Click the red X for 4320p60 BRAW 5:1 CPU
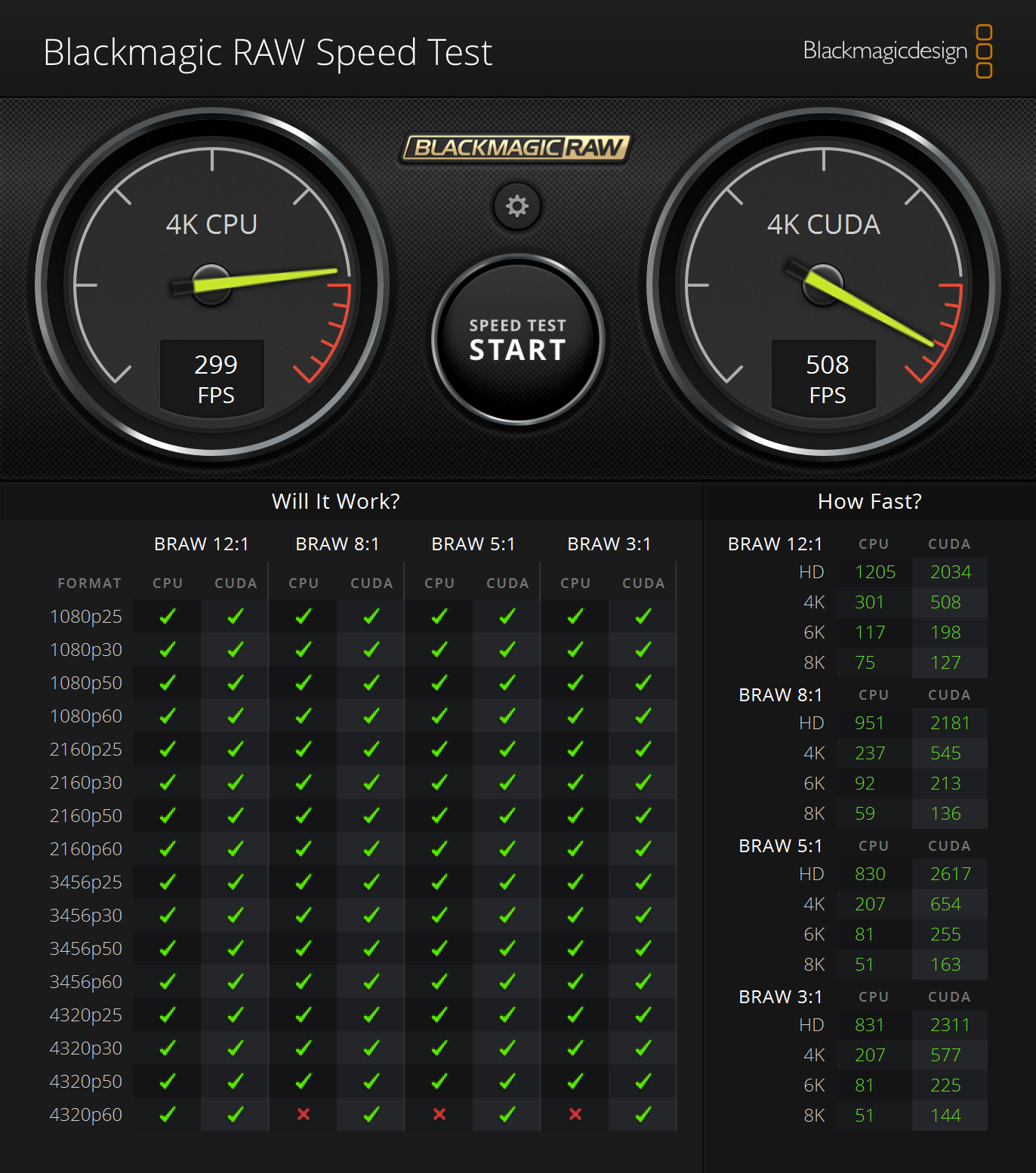 coord(439,1114)
